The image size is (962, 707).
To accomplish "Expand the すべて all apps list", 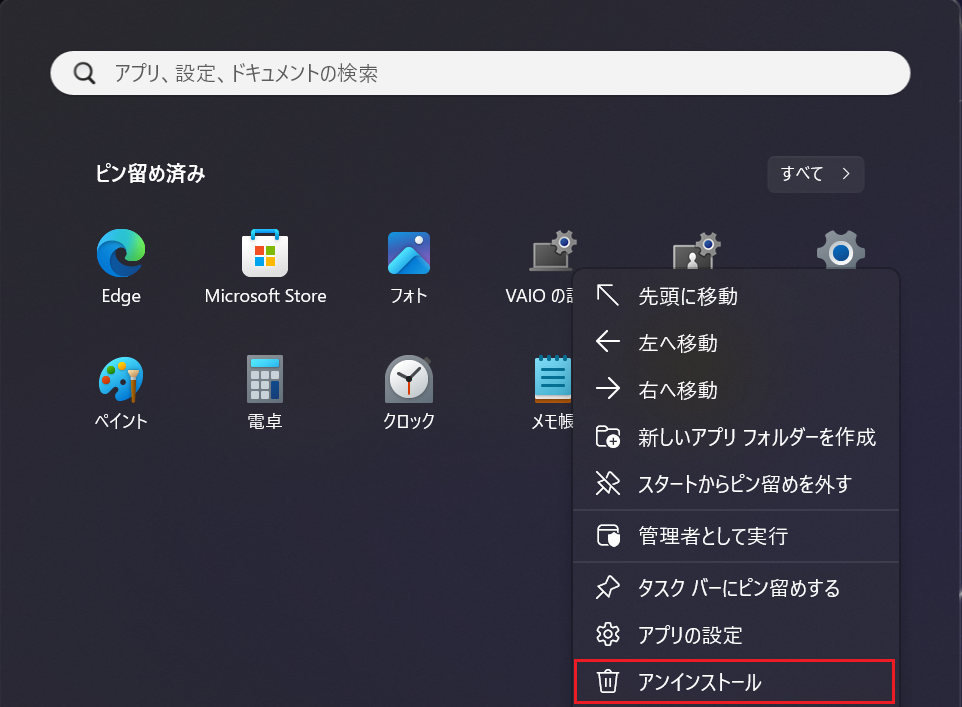I will [x=815, y=174].
